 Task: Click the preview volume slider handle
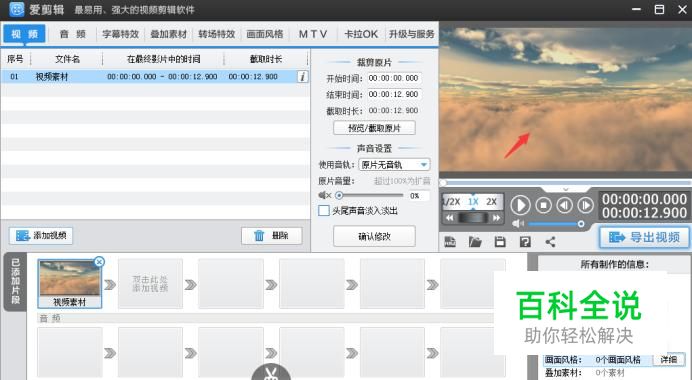pos(581,224)
